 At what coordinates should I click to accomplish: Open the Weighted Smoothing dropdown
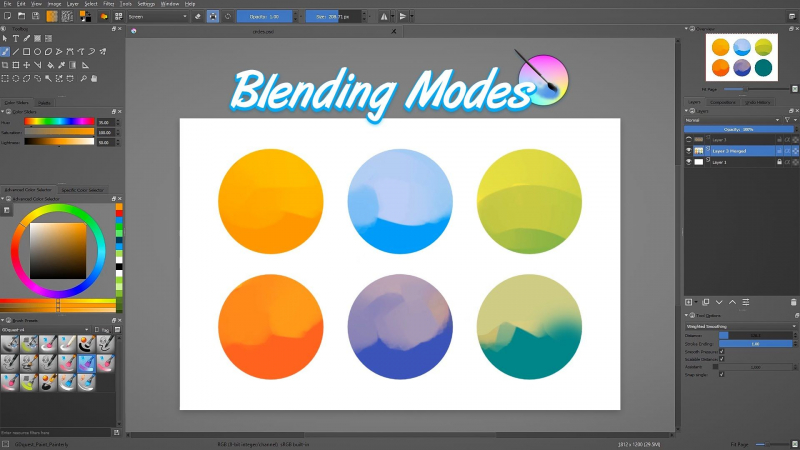point(740,326)
